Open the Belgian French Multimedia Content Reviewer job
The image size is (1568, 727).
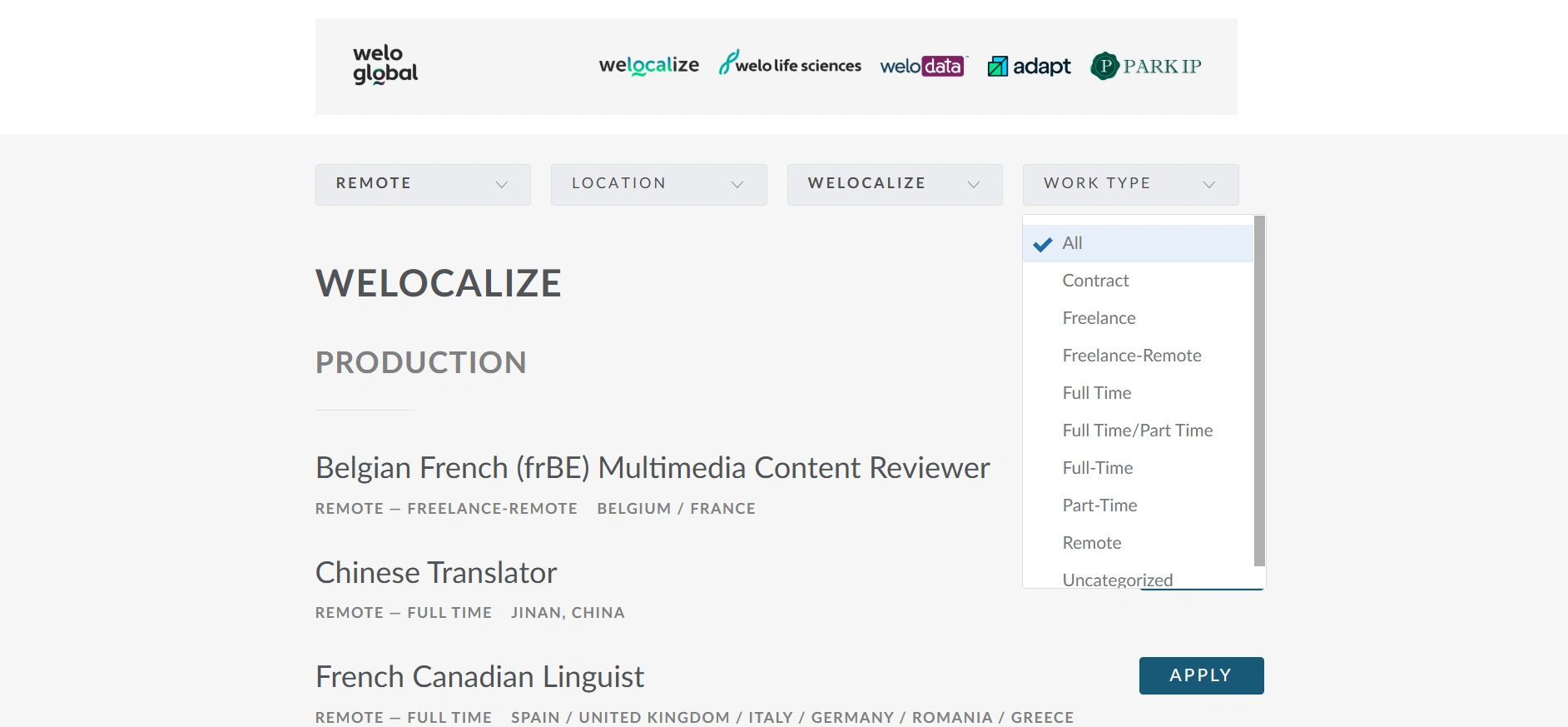click(653, 468)
